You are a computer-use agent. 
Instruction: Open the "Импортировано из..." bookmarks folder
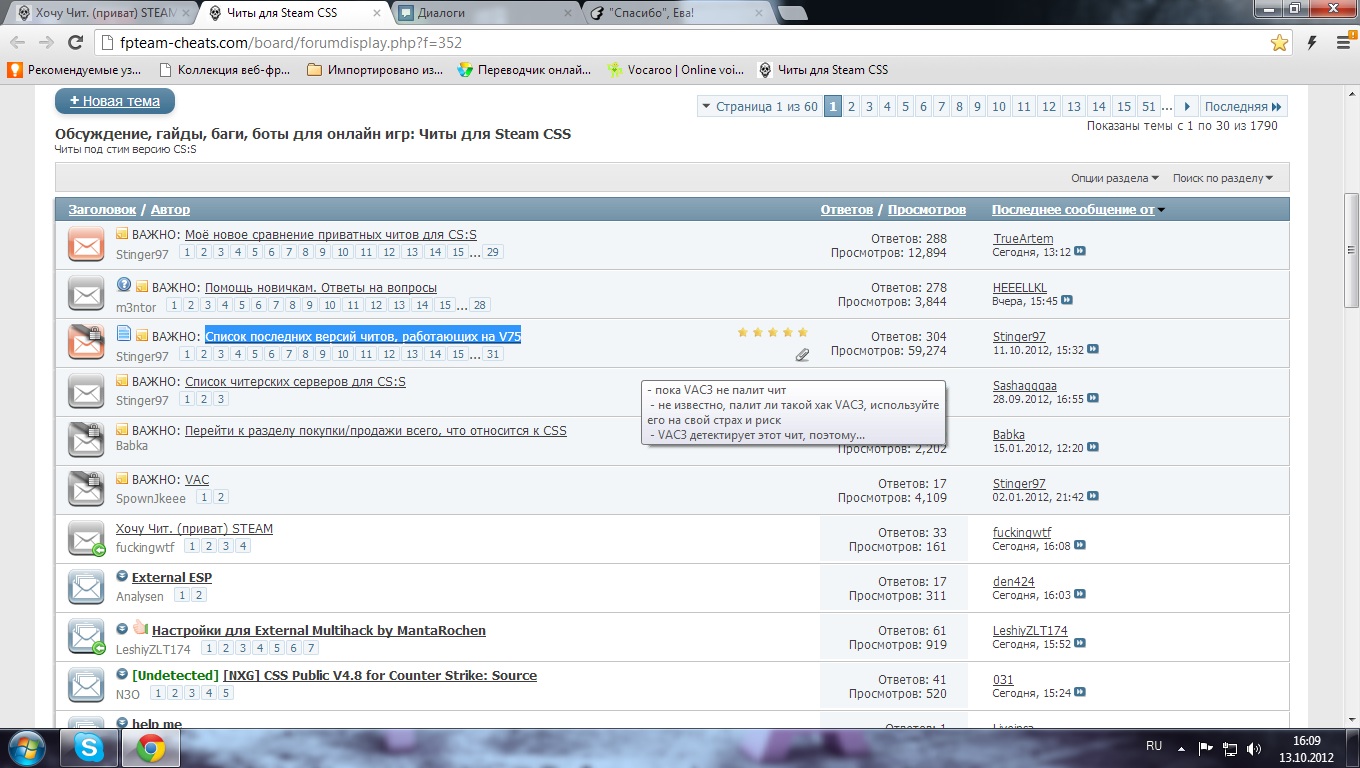click(375, 70)
